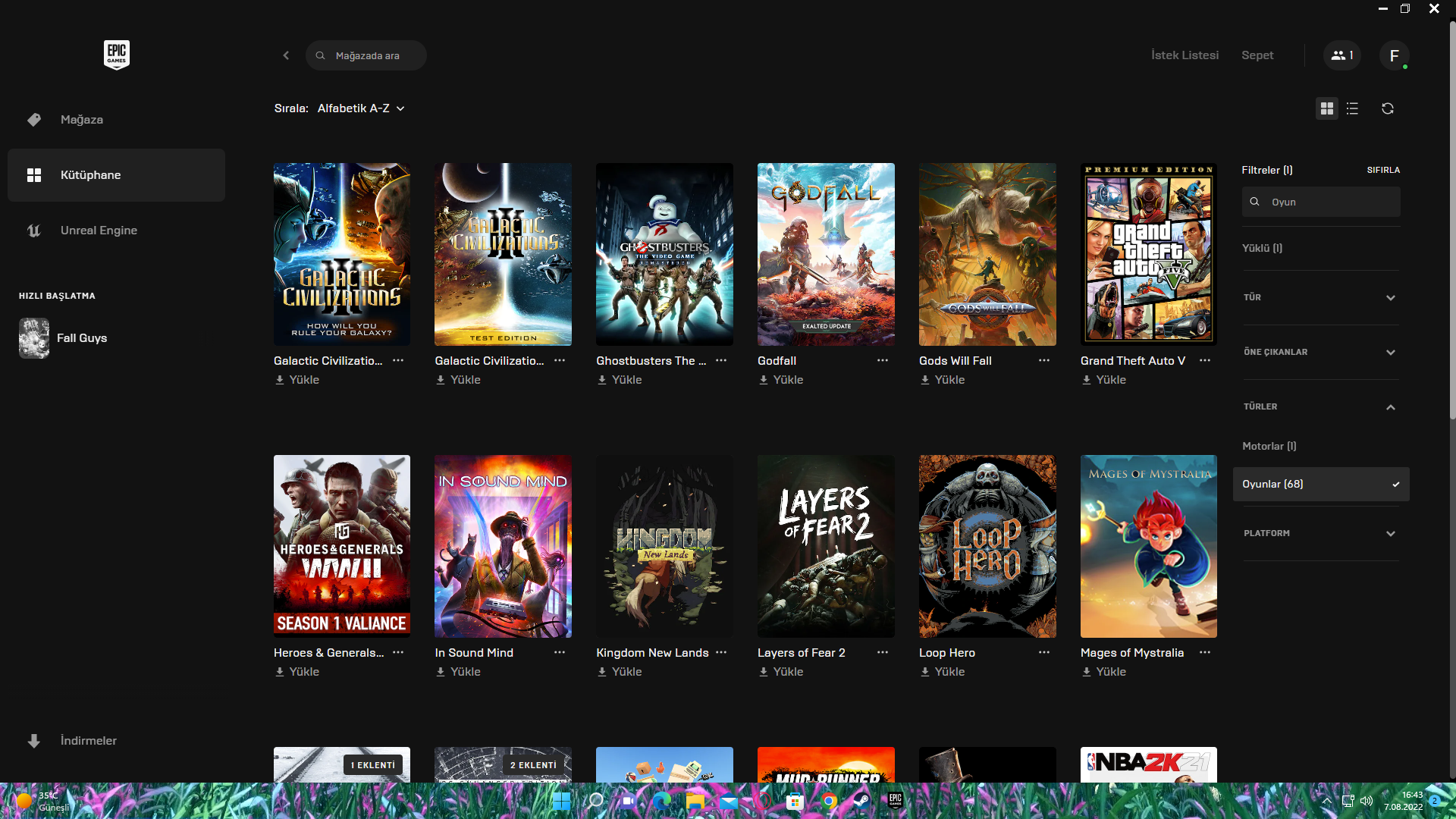
Task: Launch Fall Guys from quick launch
Action: [64, 338]
